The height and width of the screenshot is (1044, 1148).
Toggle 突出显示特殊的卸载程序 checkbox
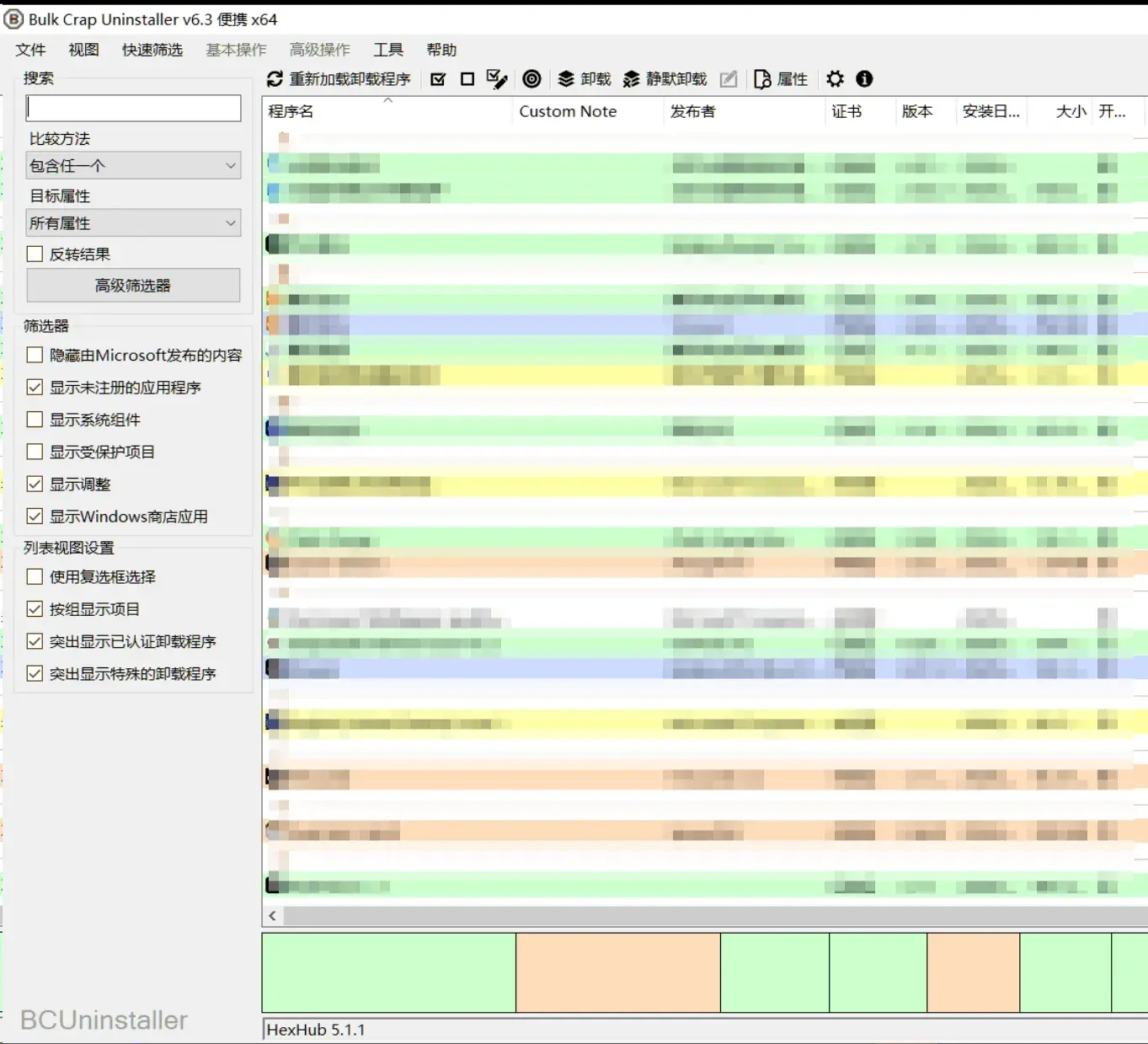[35, 673]
